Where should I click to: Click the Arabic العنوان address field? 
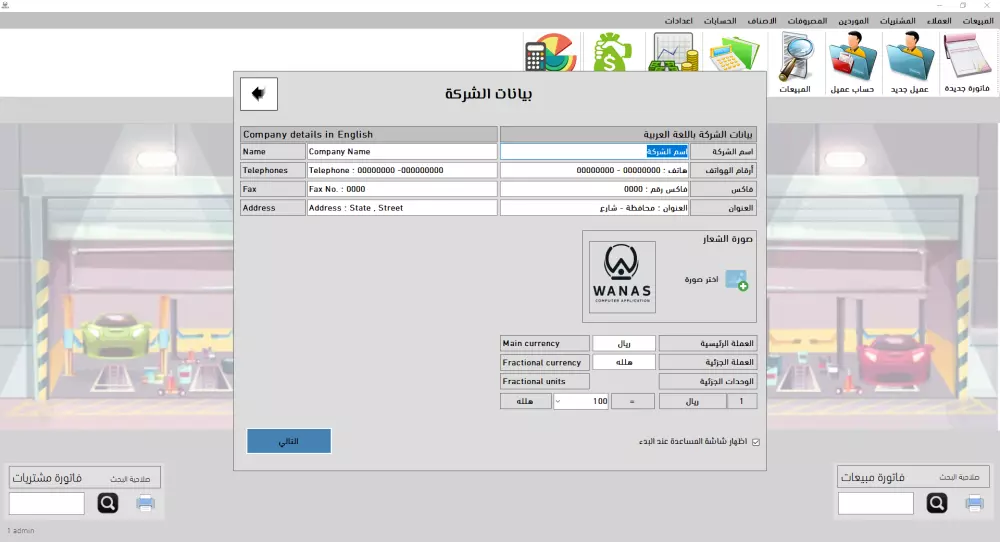594,208
